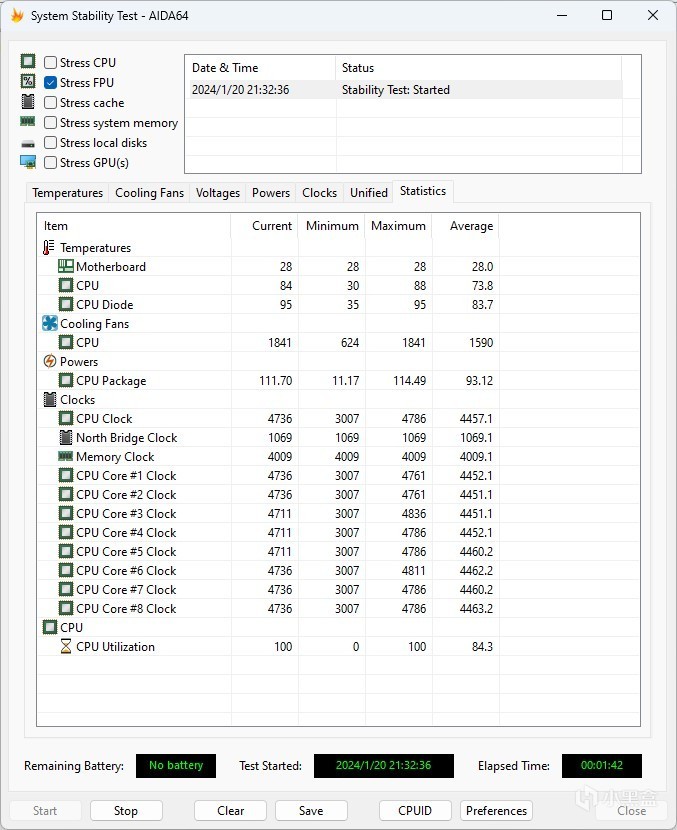
Task: Open the Powers tab
Action: pos(270,193)
